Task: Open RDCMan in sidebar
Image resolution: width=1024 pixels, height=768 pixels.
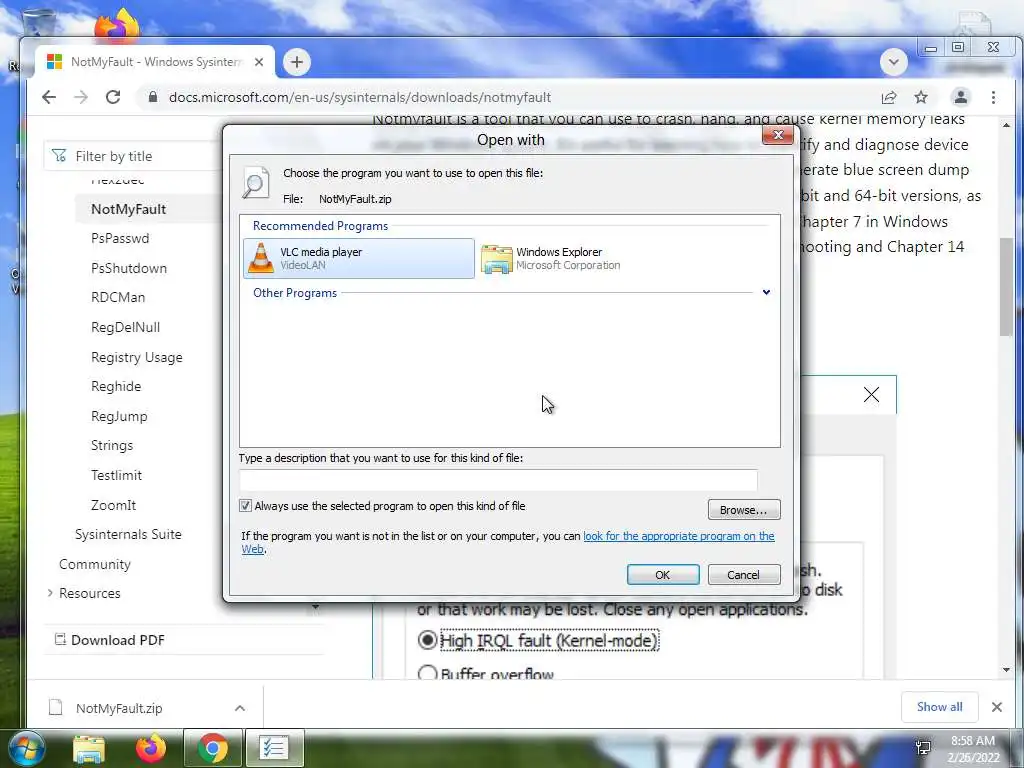Action: (118, 297)
